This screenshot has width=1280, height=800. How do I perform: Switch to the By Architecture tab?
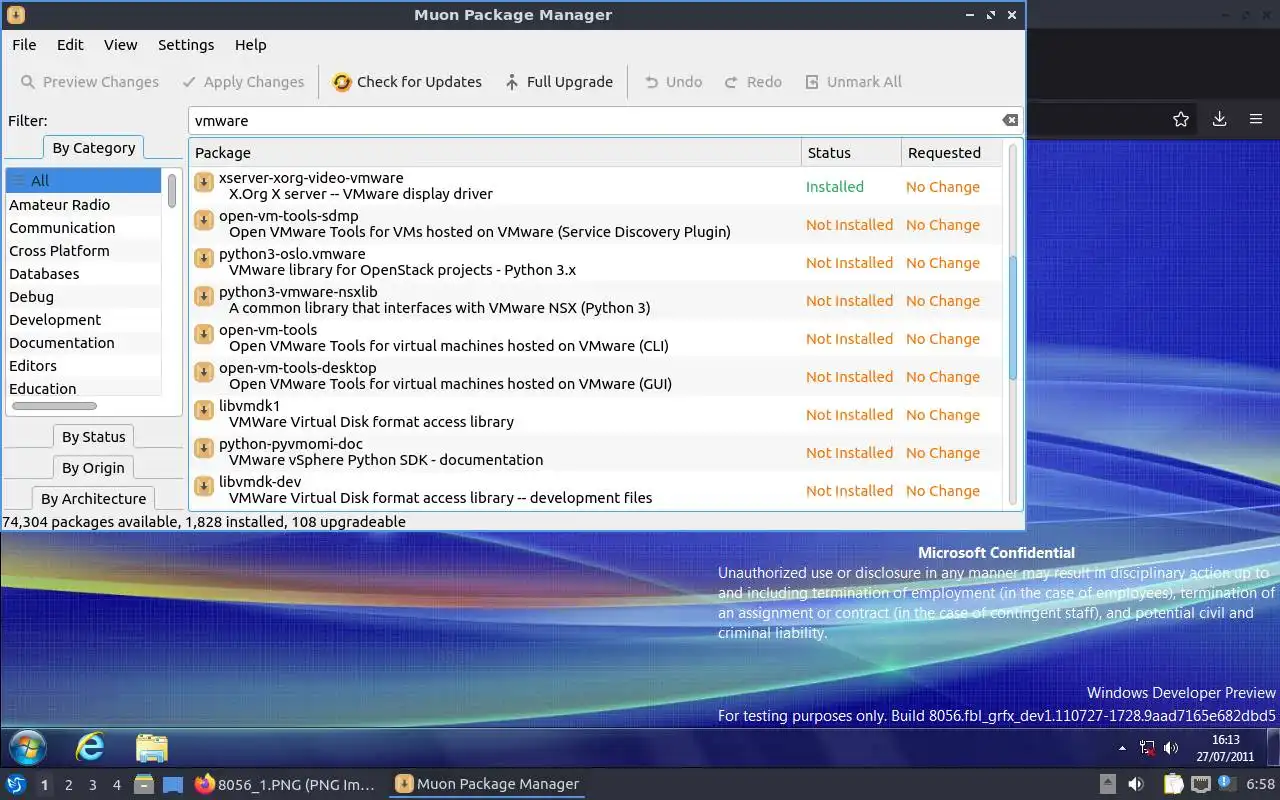(x=93, y=499)
